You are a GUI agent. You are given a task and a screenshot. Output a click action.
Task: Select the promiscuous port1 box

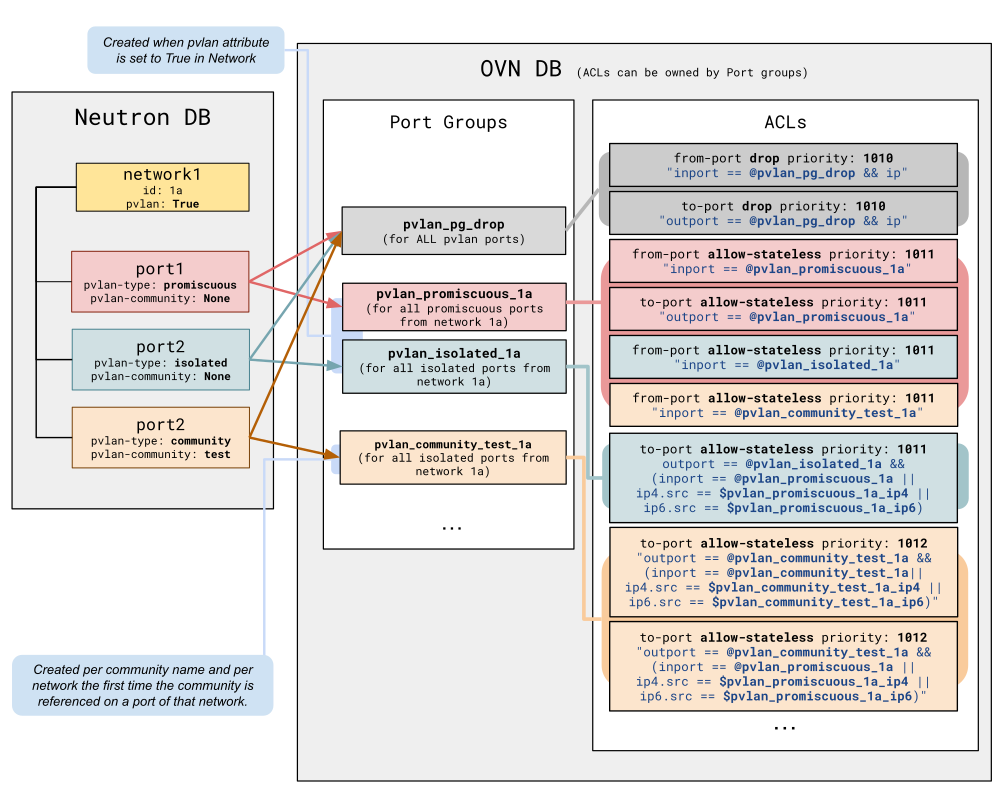pyautogui.click(x=160, y=281)
